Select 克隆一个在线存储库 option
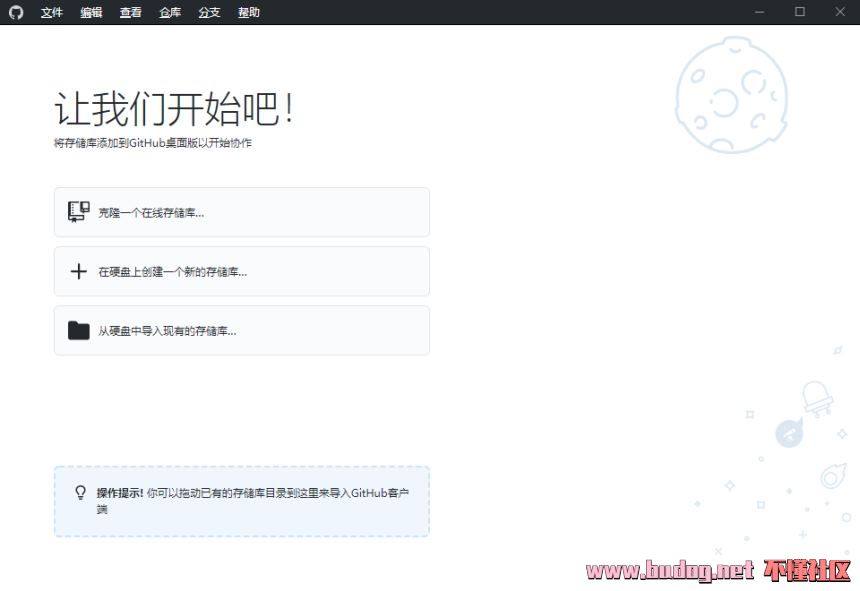The image size is (860, 591). (158, 213)
